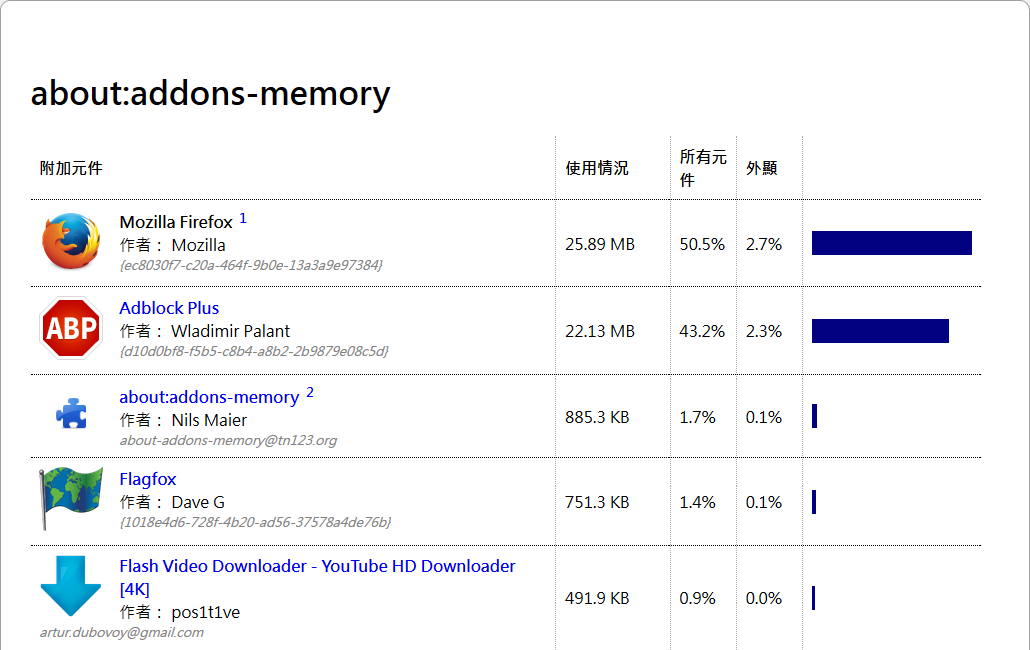Open the Flagfox add-on link
Image resolution: width=1030 pixels, height=650 pixels.
(148, 479)
